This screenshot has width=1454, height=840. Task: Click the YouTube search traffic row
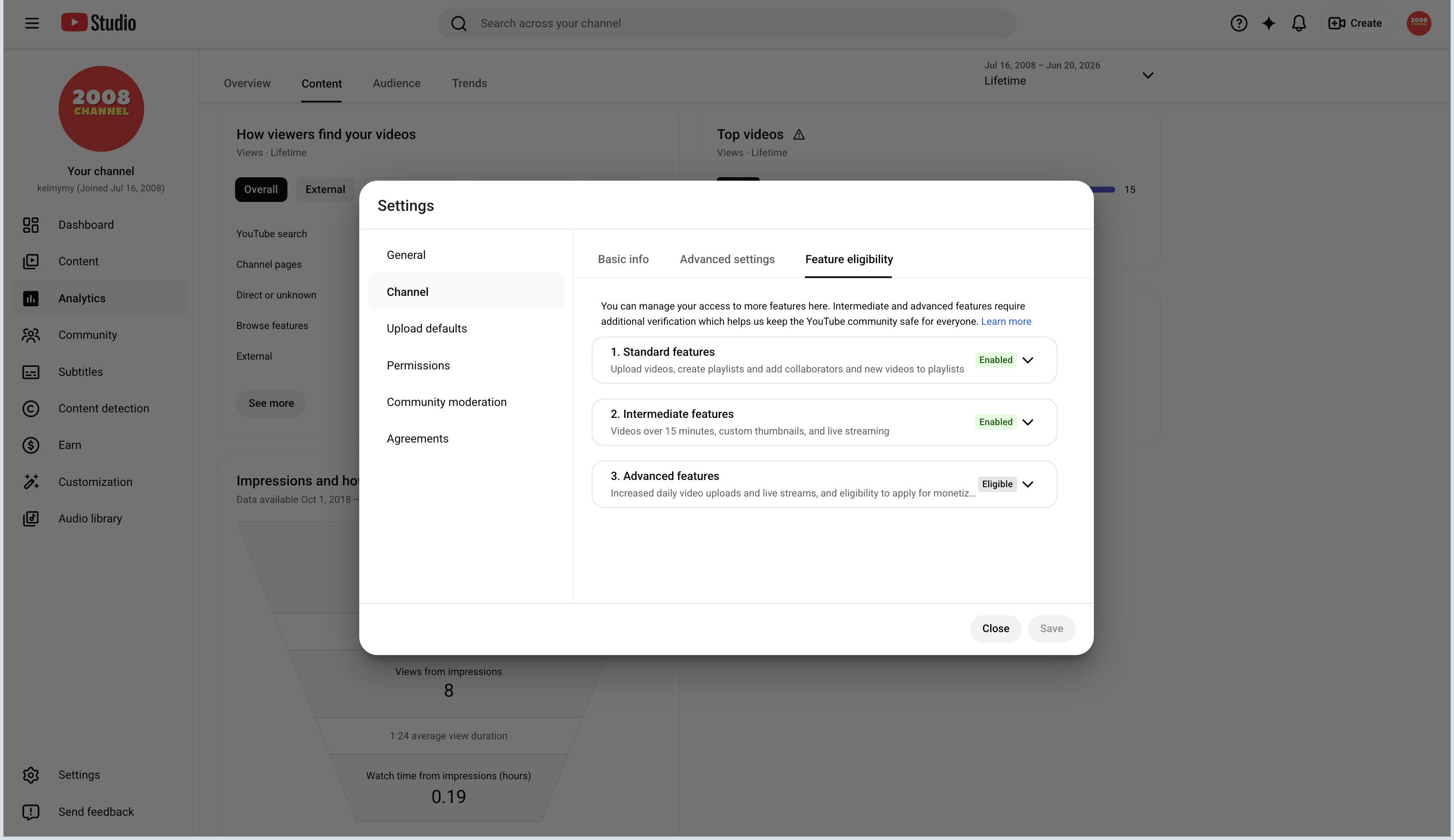point(271,234)
